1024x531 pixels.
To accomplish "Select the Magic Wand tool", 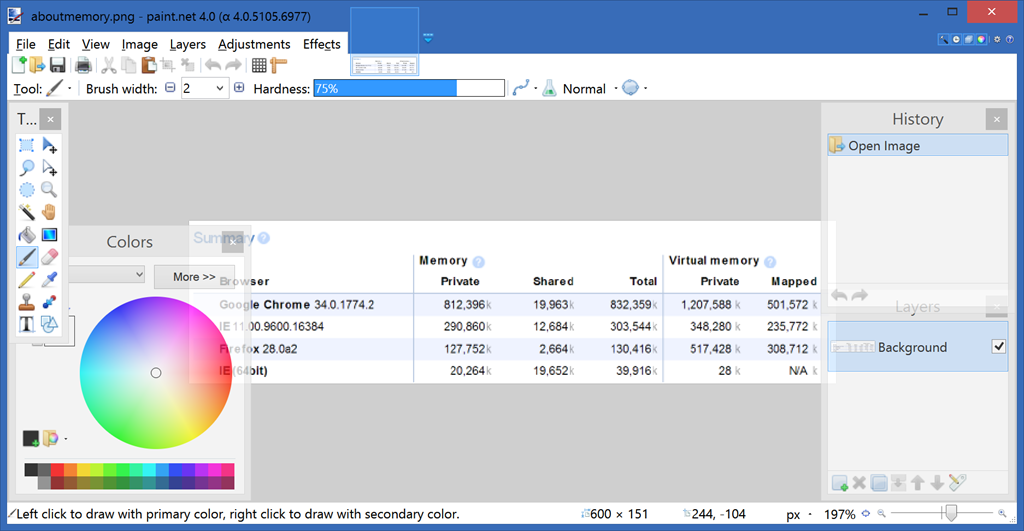I will click(x=27, y=212).
